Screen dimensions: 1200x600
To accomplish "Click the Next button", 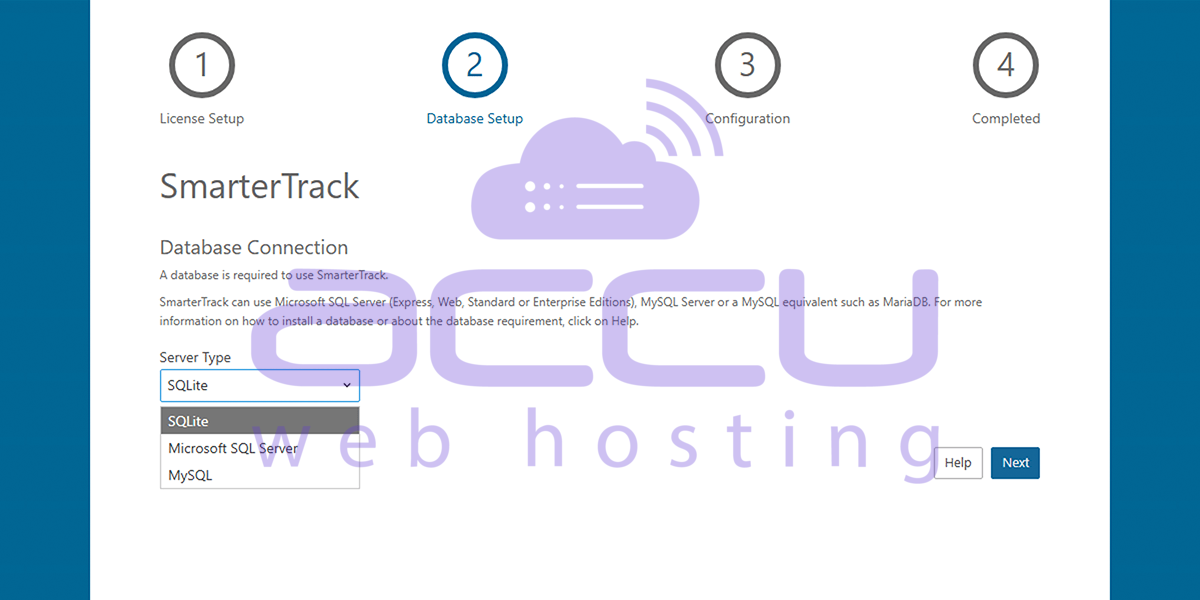I will 1015,463.
